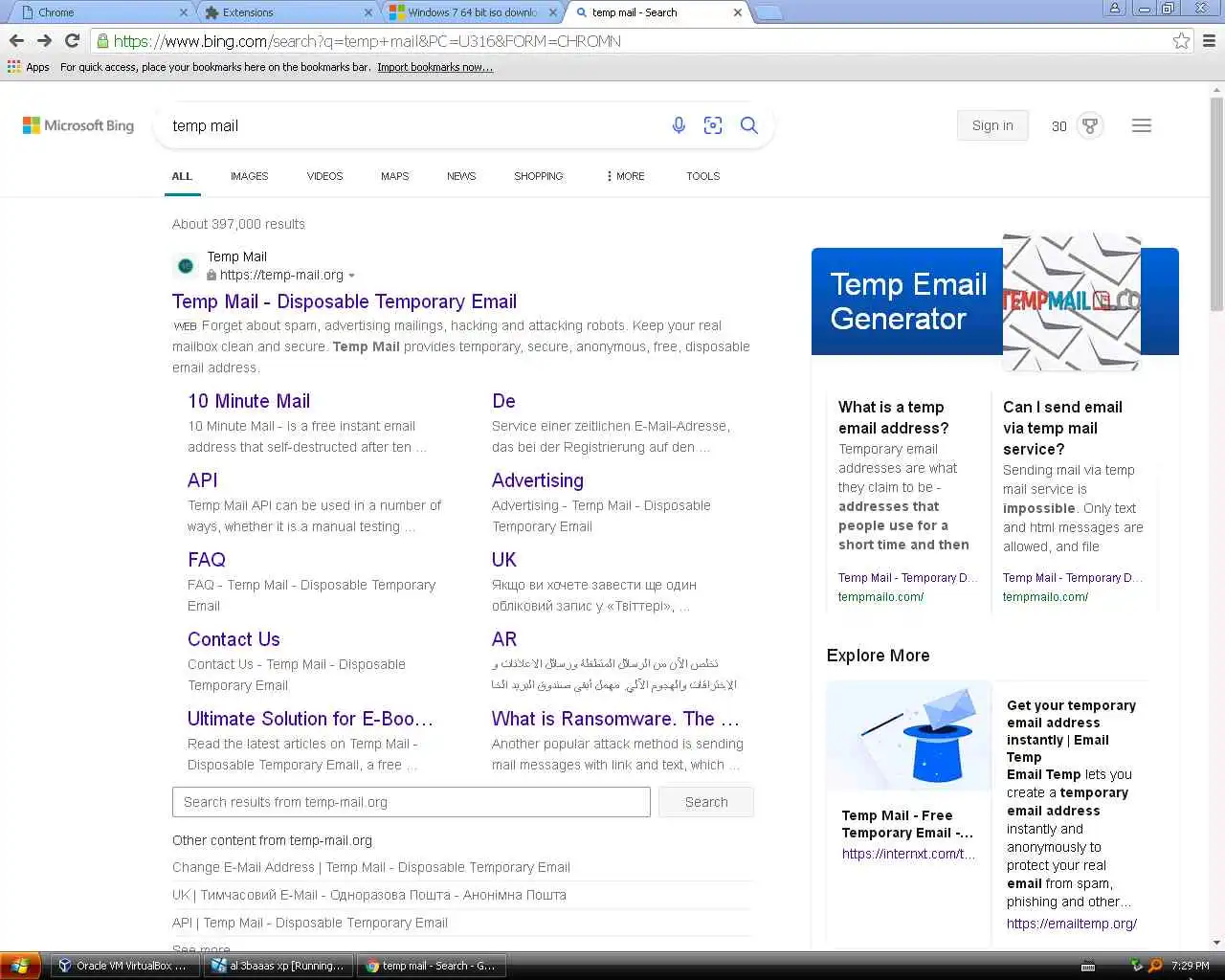
Task: Select the SHOPPING search tab
Action: [x=538, y=176]
